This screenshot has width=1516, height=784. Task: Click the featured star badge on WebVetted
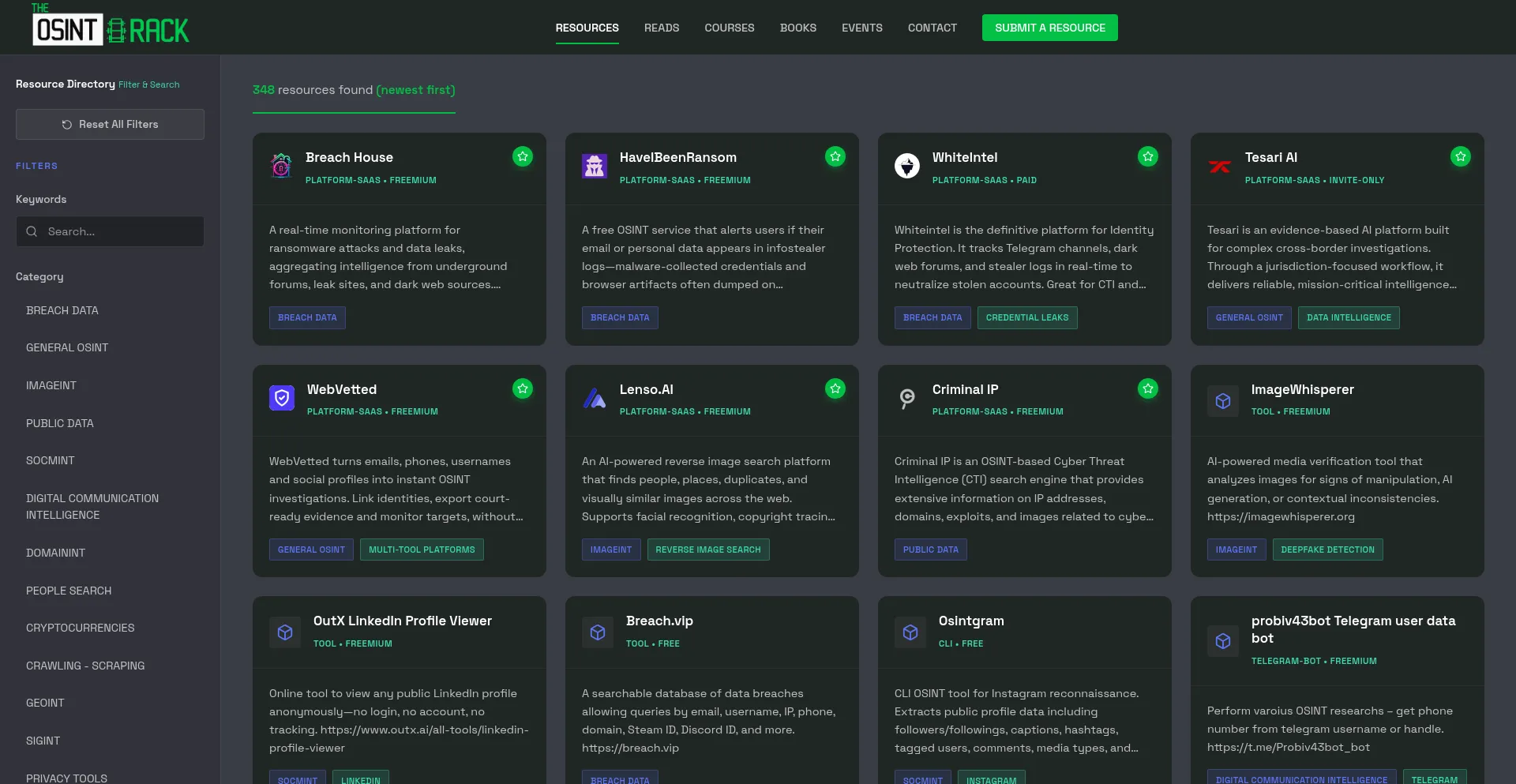[523, 388]
